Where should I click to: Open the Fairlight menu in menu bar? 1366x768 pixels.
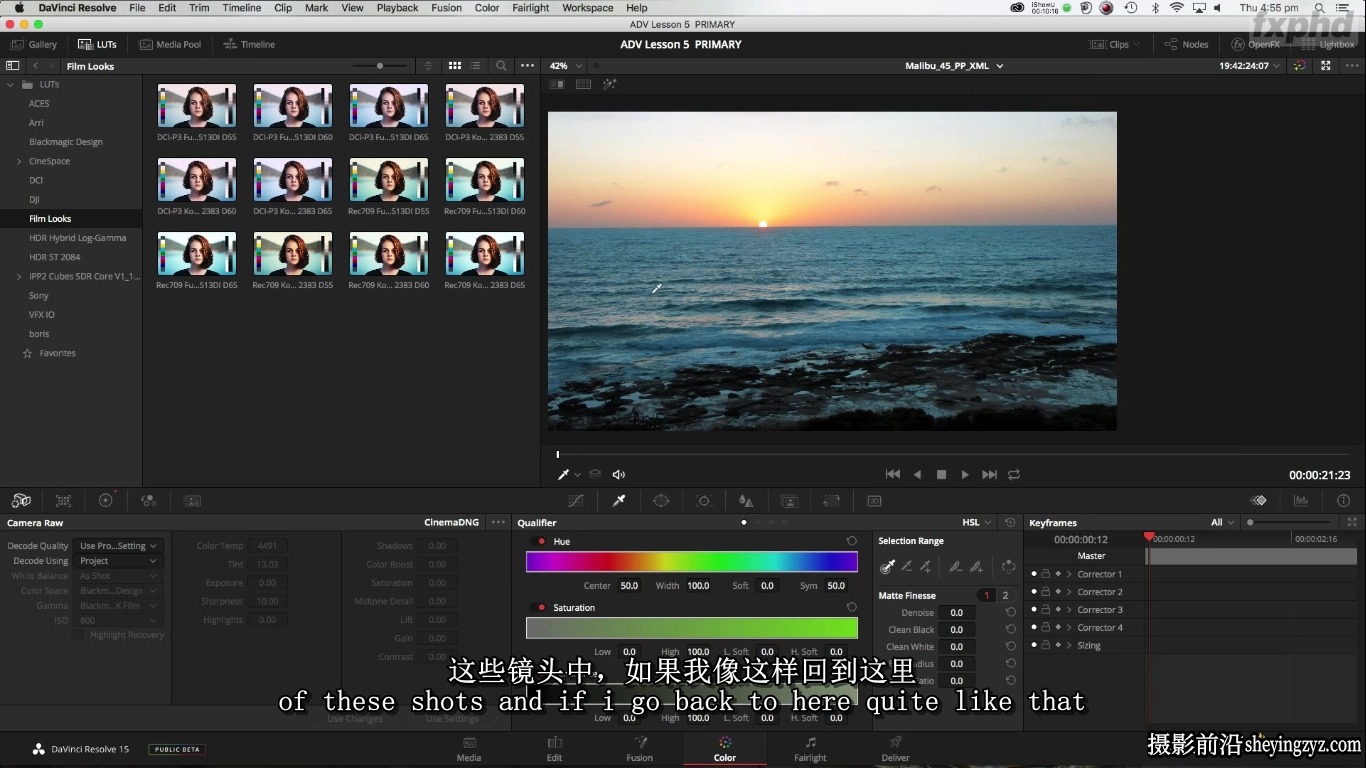tap(531, 8)
